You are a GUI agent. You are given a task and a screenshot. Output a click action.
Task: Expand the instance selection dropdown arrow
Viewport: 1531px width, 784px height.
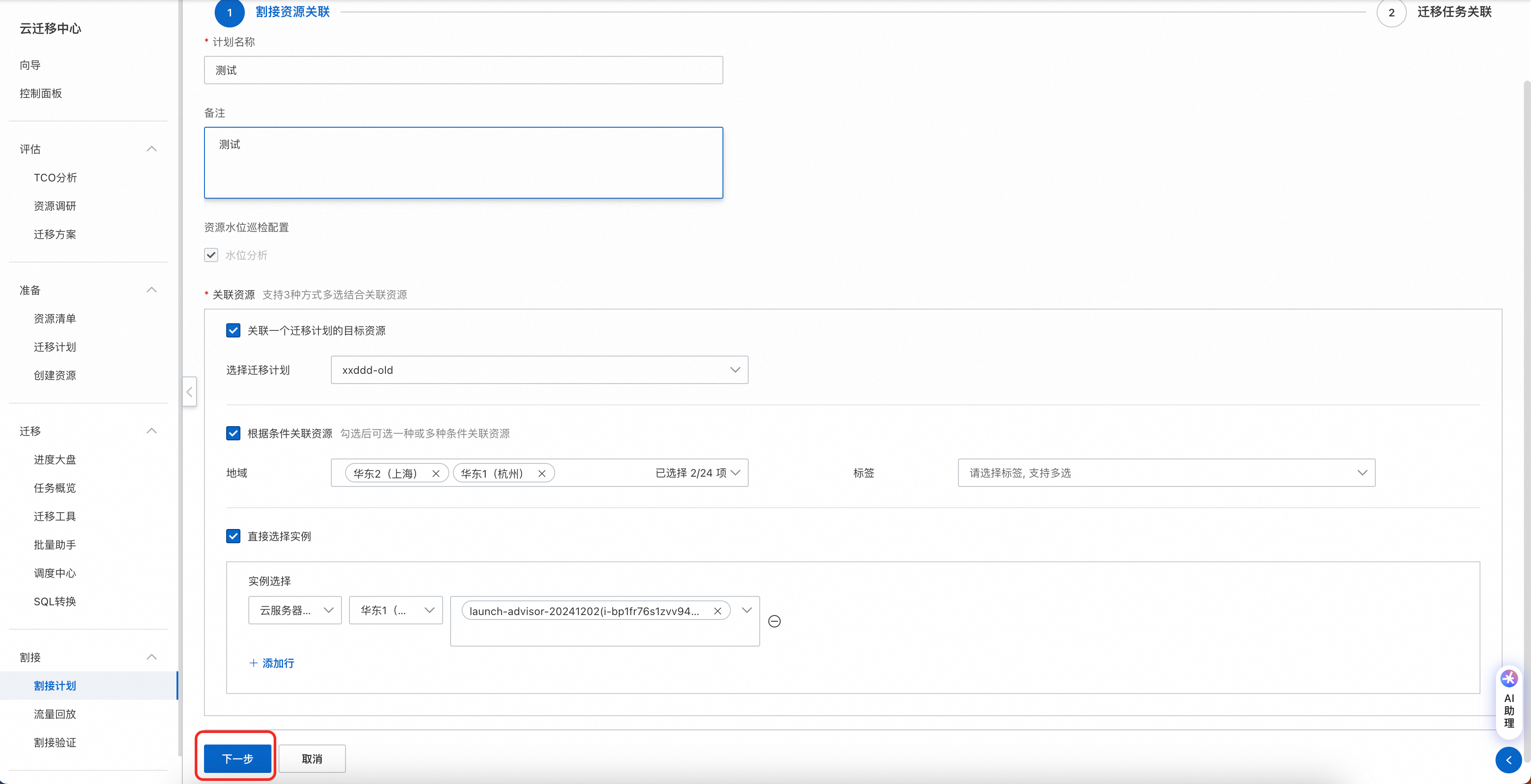tap(747, 611)
